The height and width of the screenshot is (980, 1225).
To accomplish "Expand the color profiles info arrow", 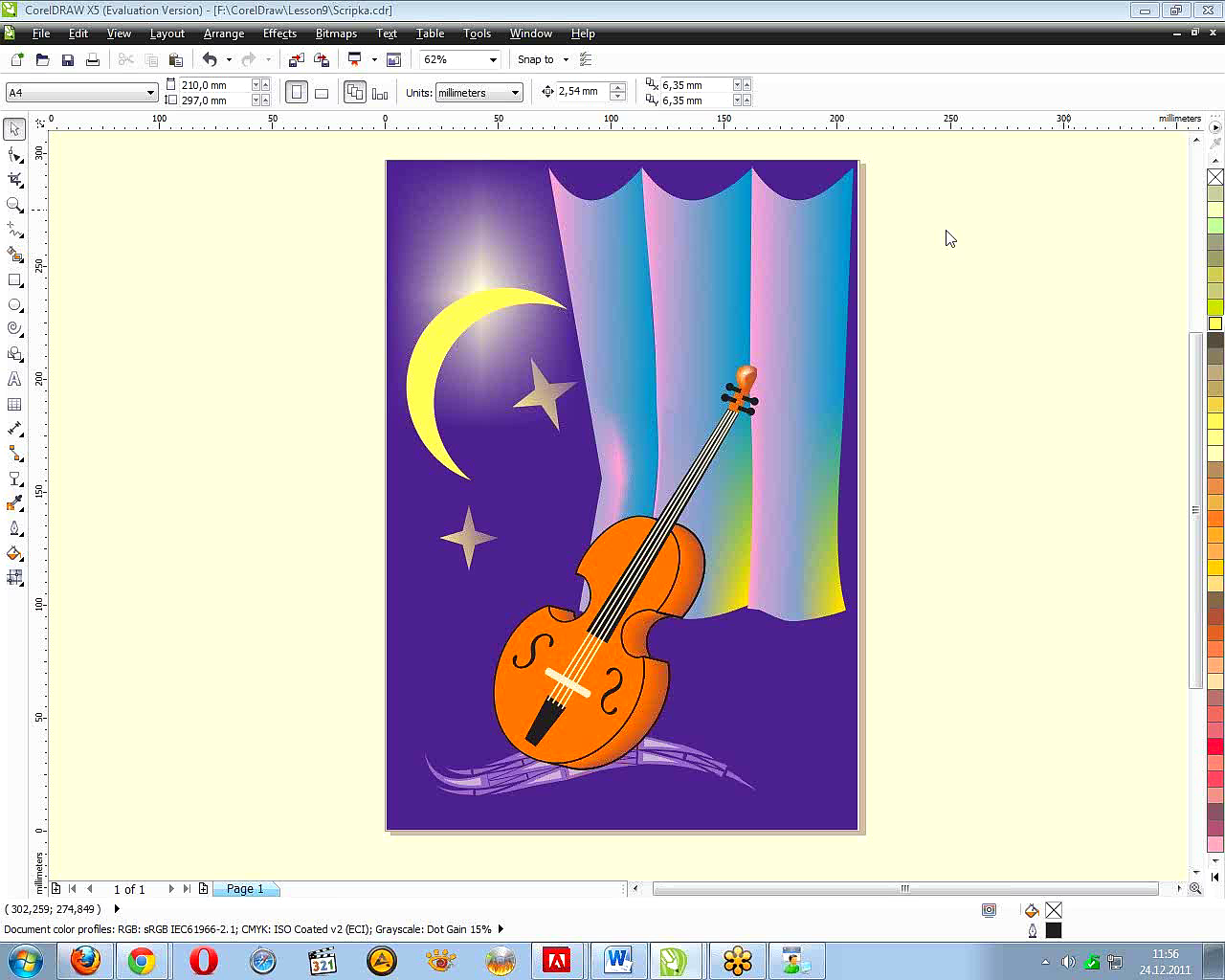I will (x=501, y=929).
